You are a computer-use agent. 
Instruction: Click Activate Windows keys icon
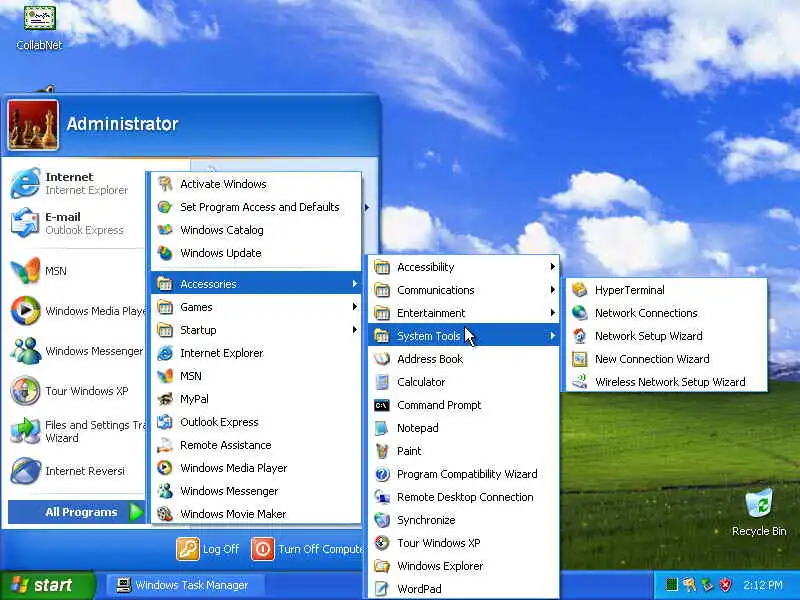click(x=165, y=184)
